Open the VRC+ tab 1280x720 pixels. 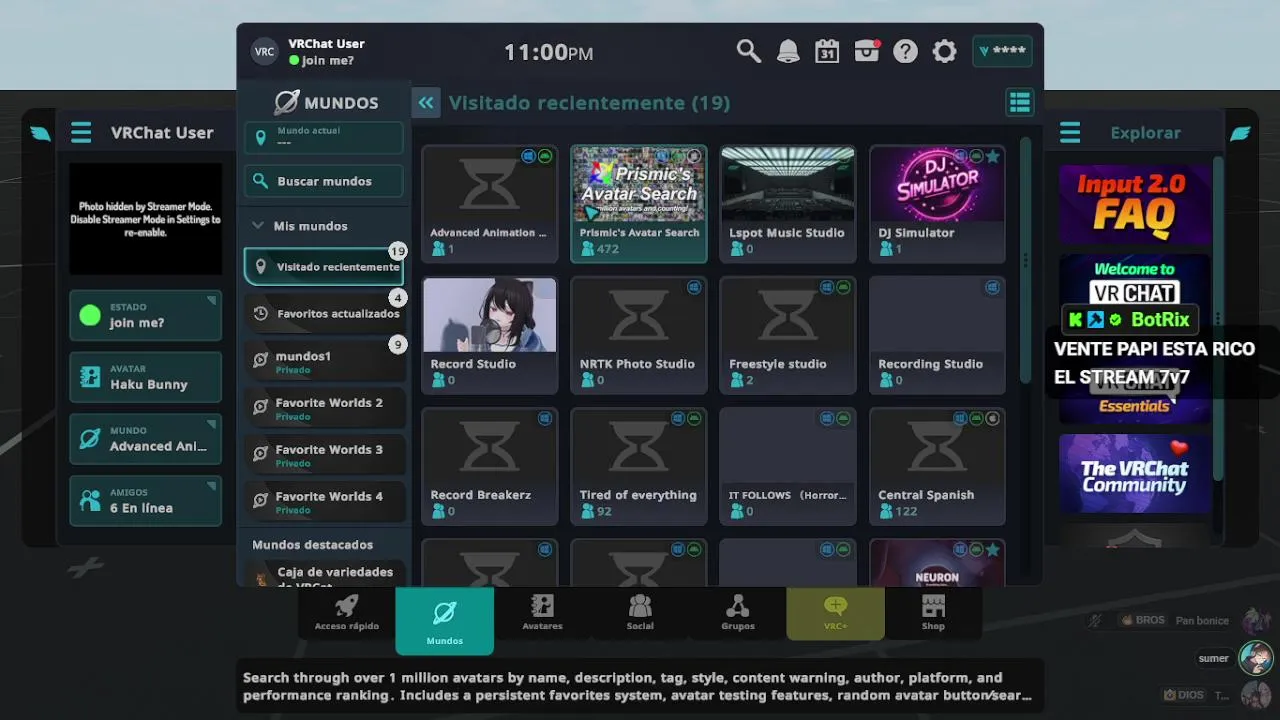click(836, 612)
